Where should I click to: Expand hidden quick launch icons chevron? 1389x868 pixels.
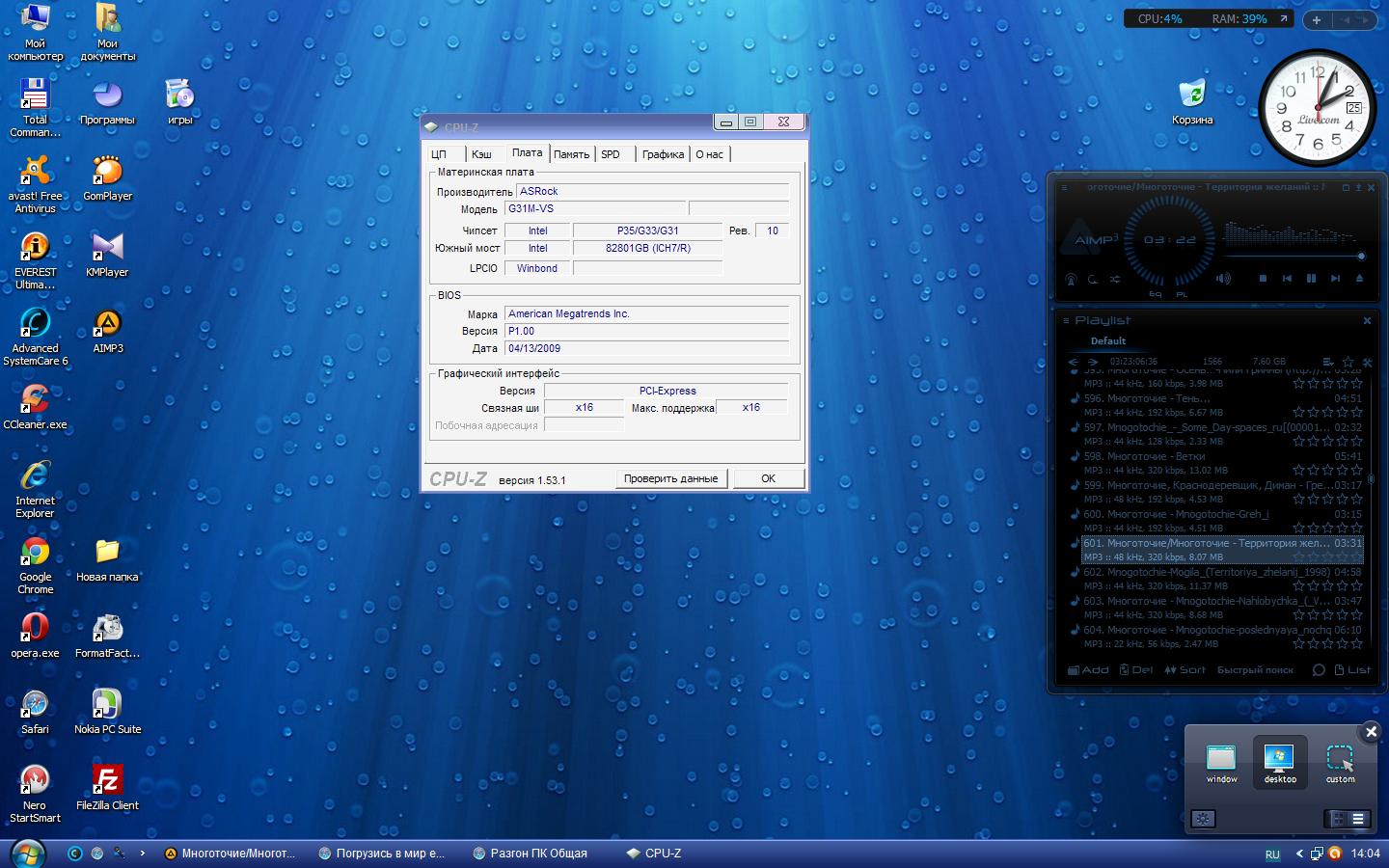(x=143, y=853)
